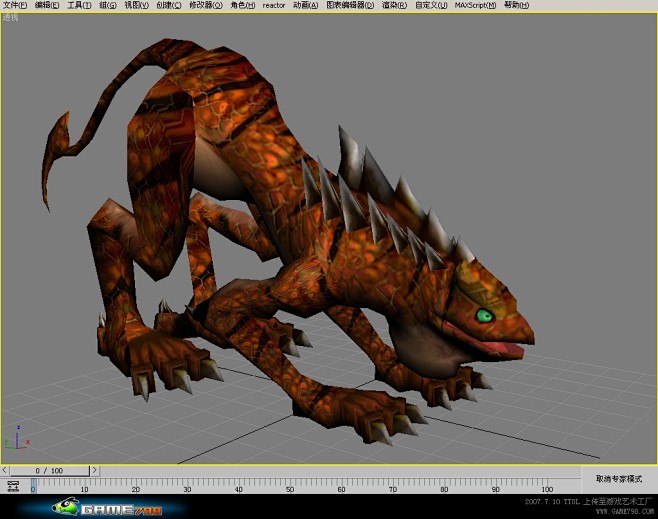Open the 工具(T) menu
The width and height of the screenshot is (658, 519).
pyautogui.click(x=79, y=5)
